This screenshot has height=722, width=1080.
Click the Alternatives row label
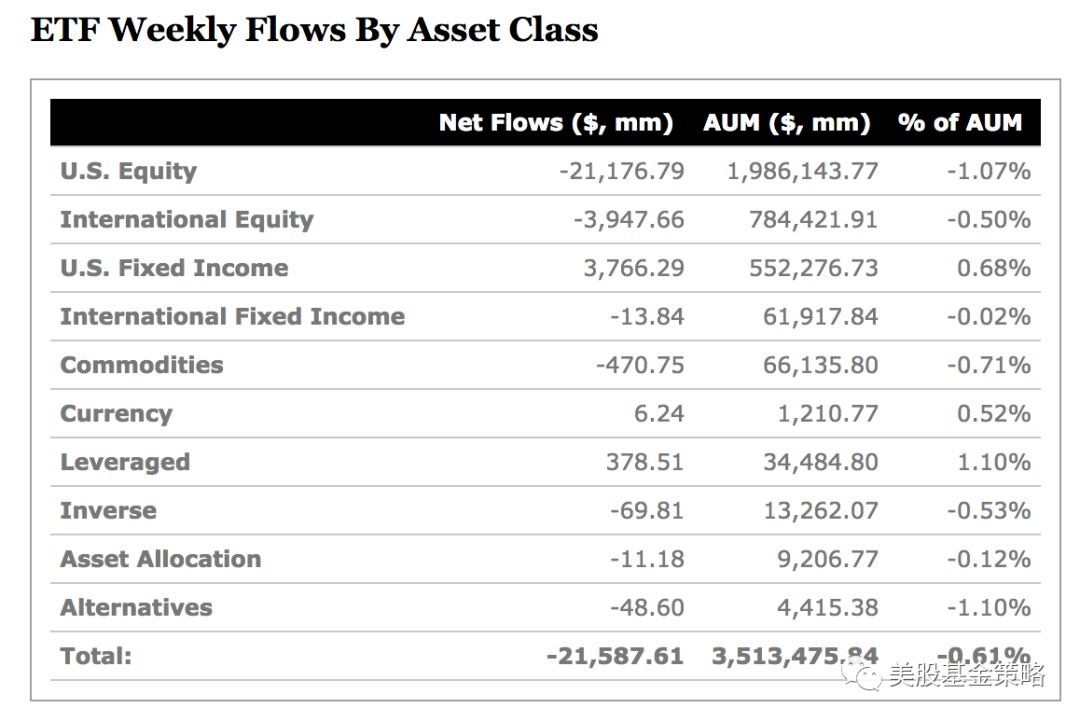click(x=136, y=608)
